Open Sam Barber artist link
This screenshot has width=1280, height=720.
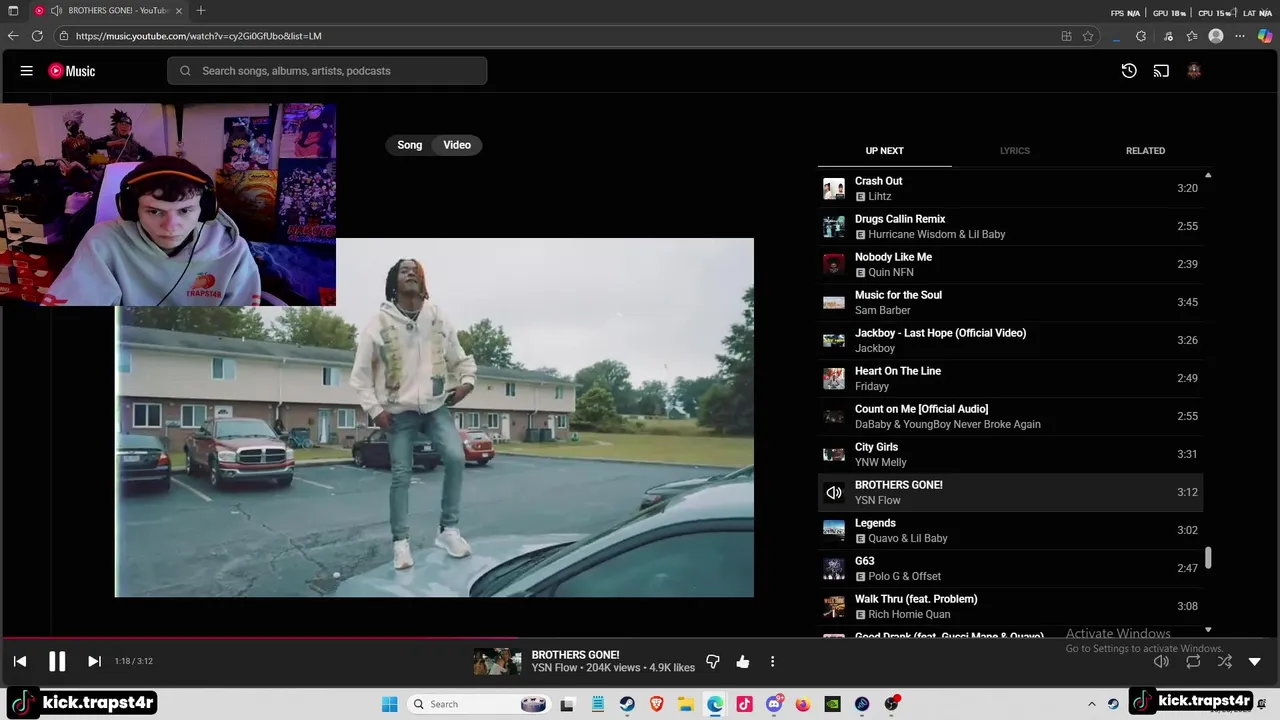(883, 310)
